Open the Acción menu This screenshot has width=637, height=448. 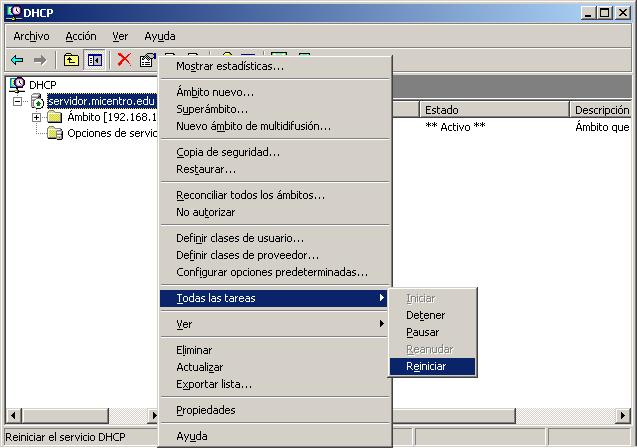pyautogui.click(x=81, y=36)
